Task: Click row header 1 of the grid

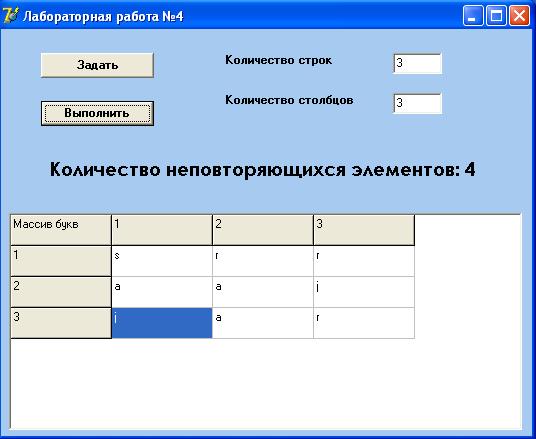Action: tap(61, 261)
